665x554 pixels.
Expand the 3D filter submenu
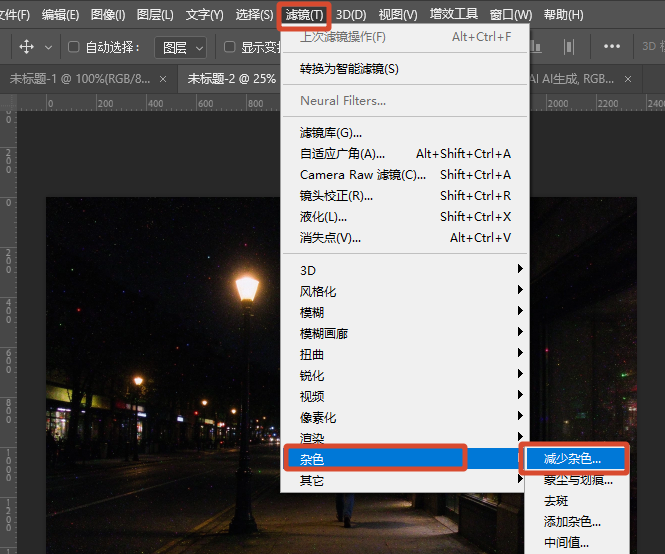tap(405, 270)
